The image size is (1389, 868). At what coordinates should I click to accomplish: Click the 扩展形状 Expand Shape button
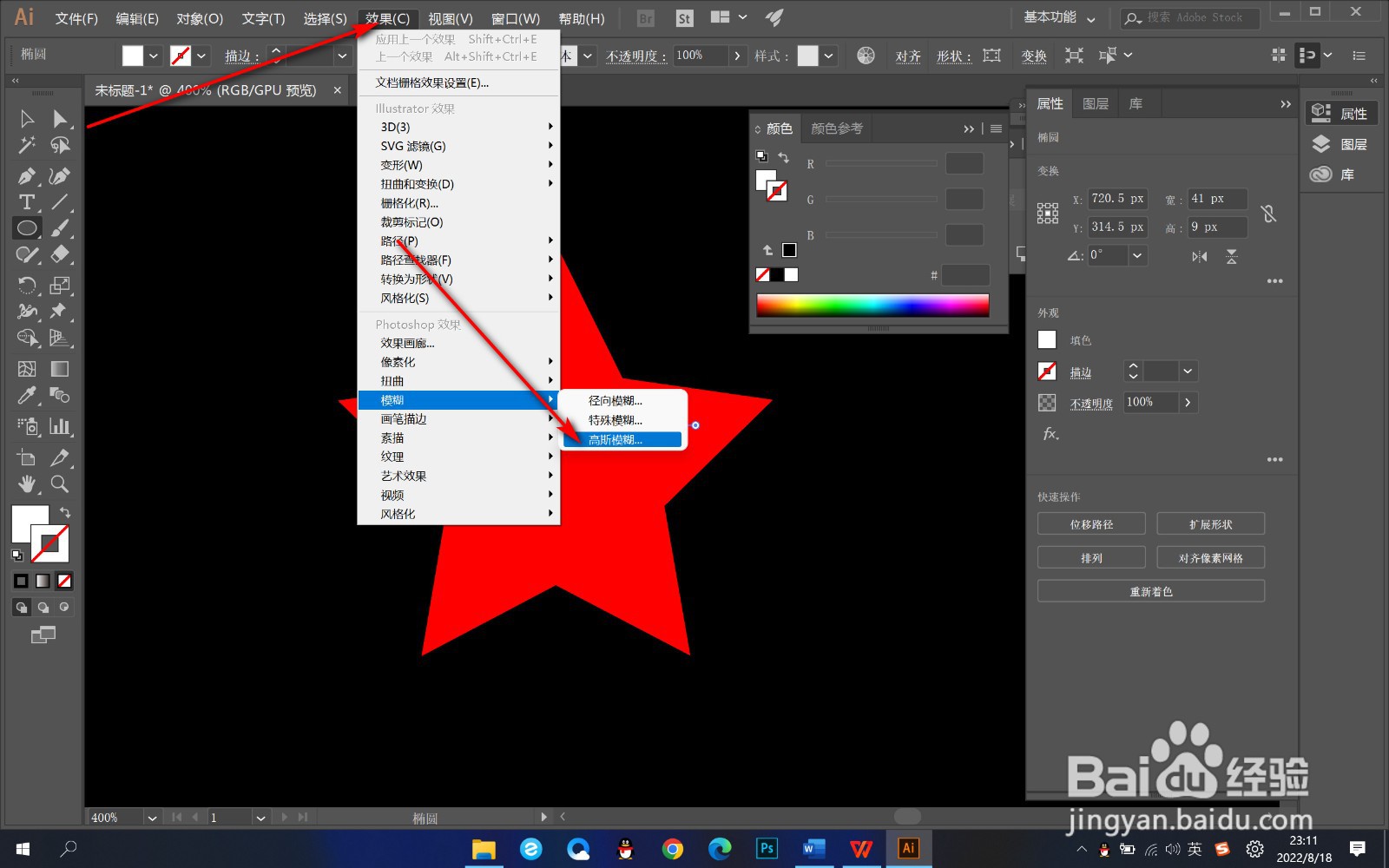pyautogui.click(x=1211, y=524)
